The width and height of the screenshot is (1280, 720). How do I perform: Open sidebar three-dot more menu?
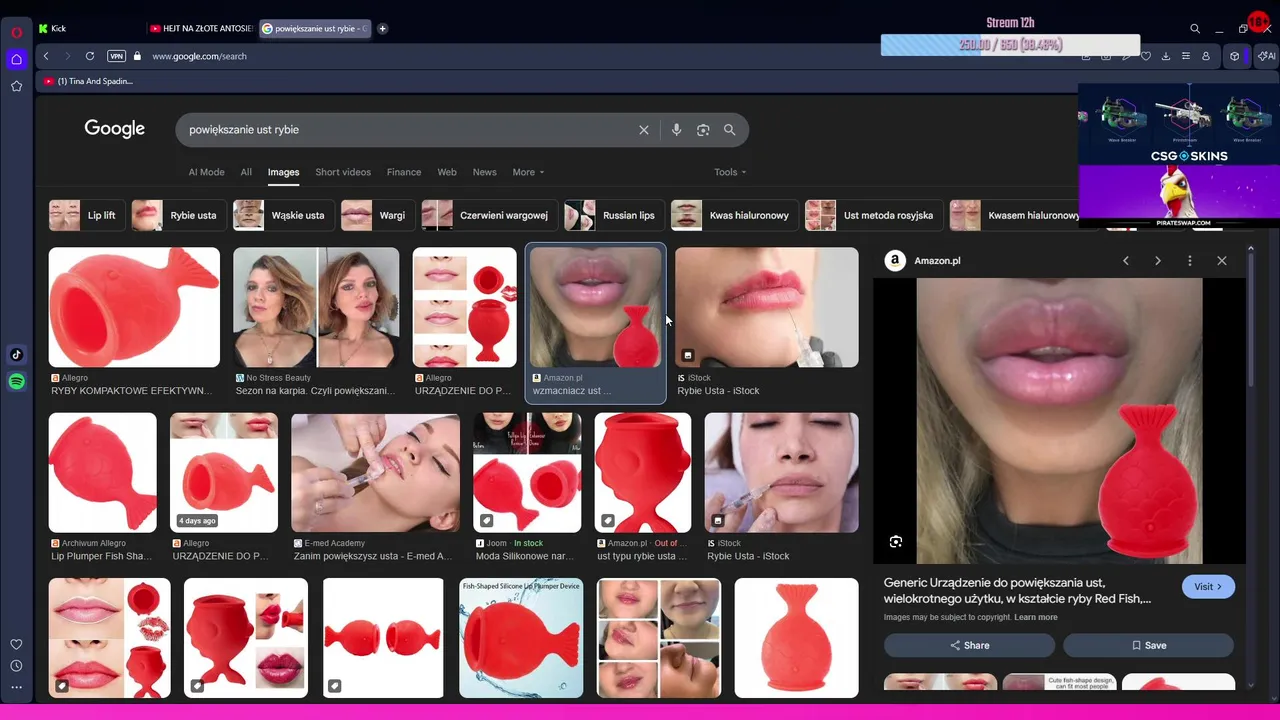pos(16,687)
